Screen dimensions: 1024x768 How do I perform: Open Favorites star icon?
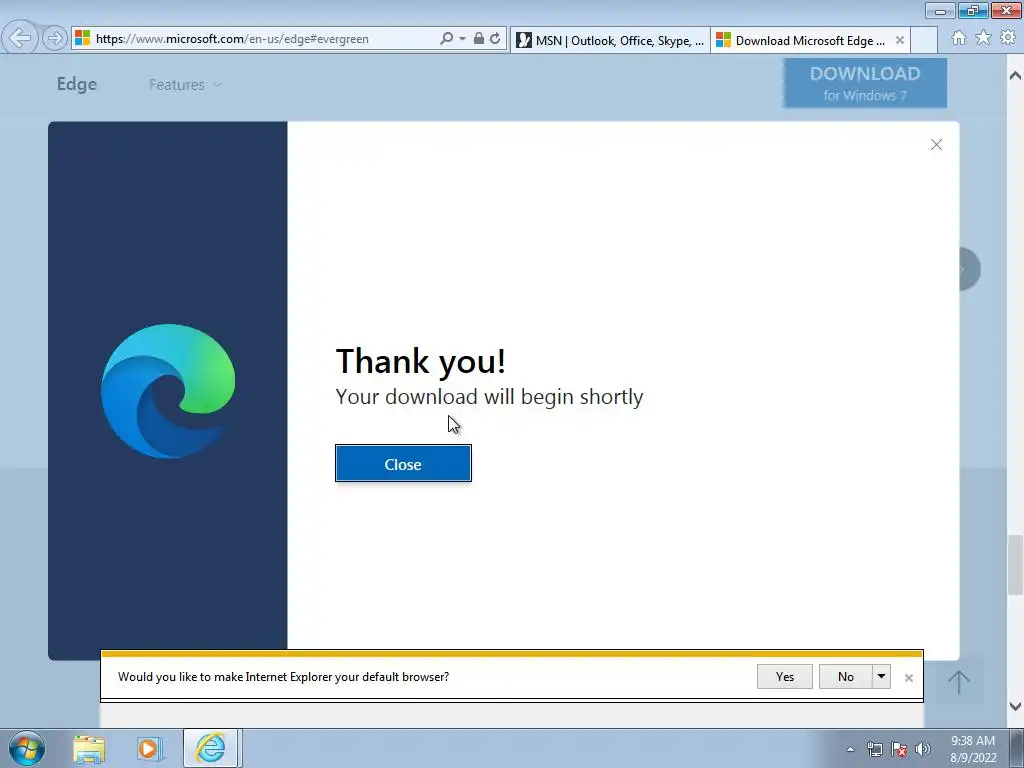click(983, 38)
